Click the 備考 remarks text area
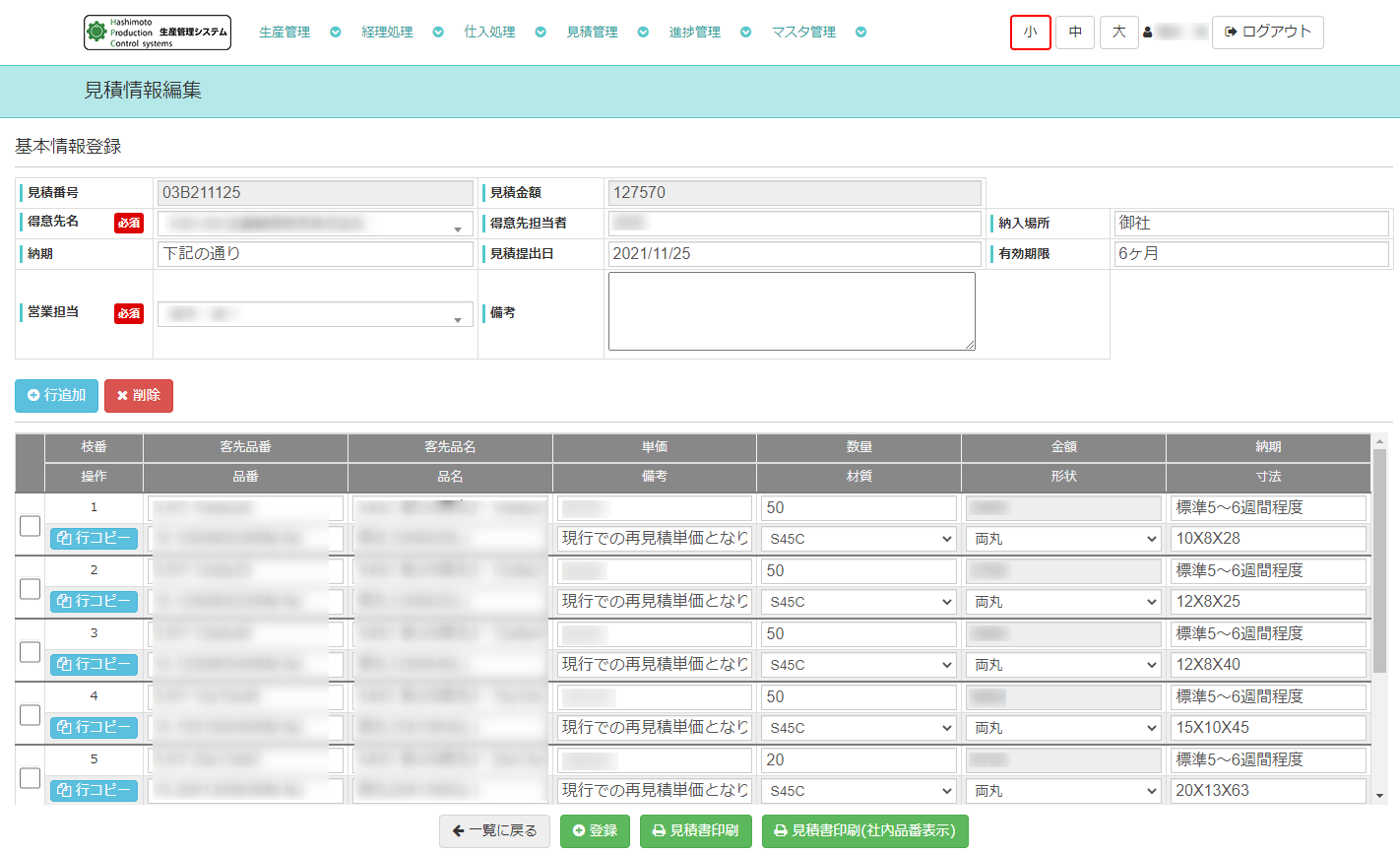The width and height of the screenshot is (1400, 854). pyautogui.click(x=792, y=311)
